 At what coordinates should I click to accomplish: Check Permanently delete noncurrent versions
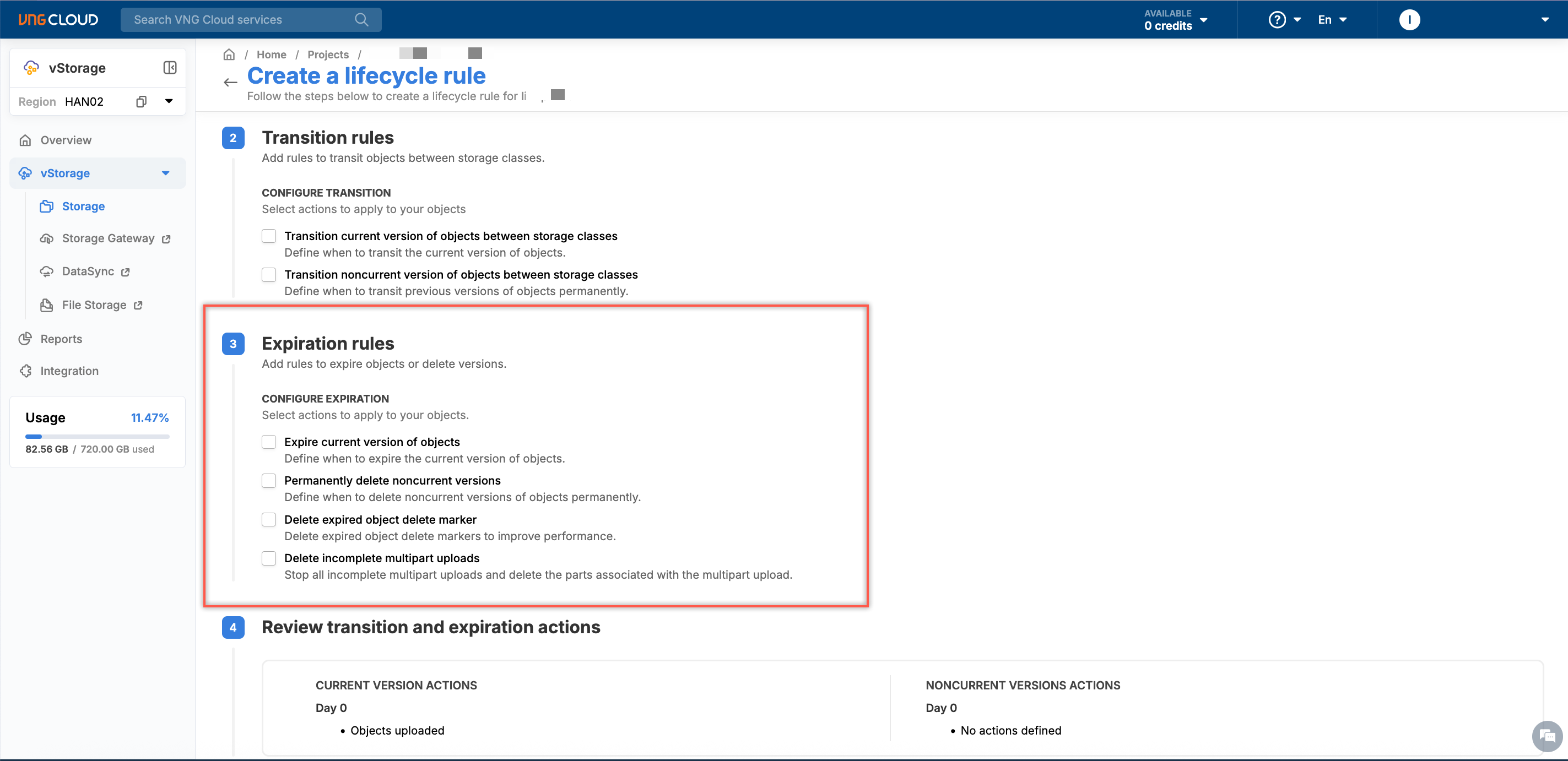click(x=268, y=481)
